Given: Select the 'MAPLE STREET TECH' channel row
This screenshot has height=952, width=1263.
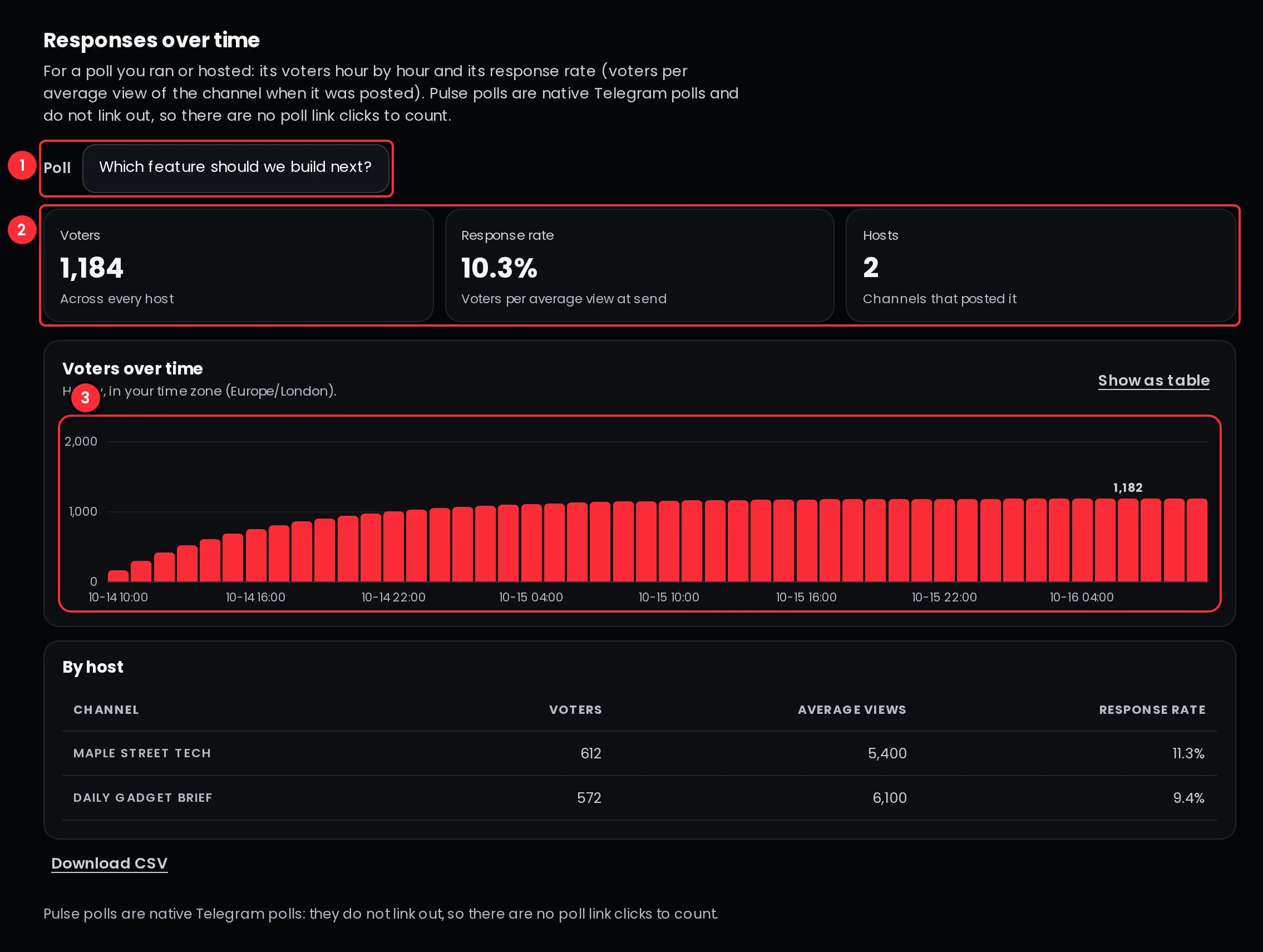Looking at the screenshot, I should (639, 753).
